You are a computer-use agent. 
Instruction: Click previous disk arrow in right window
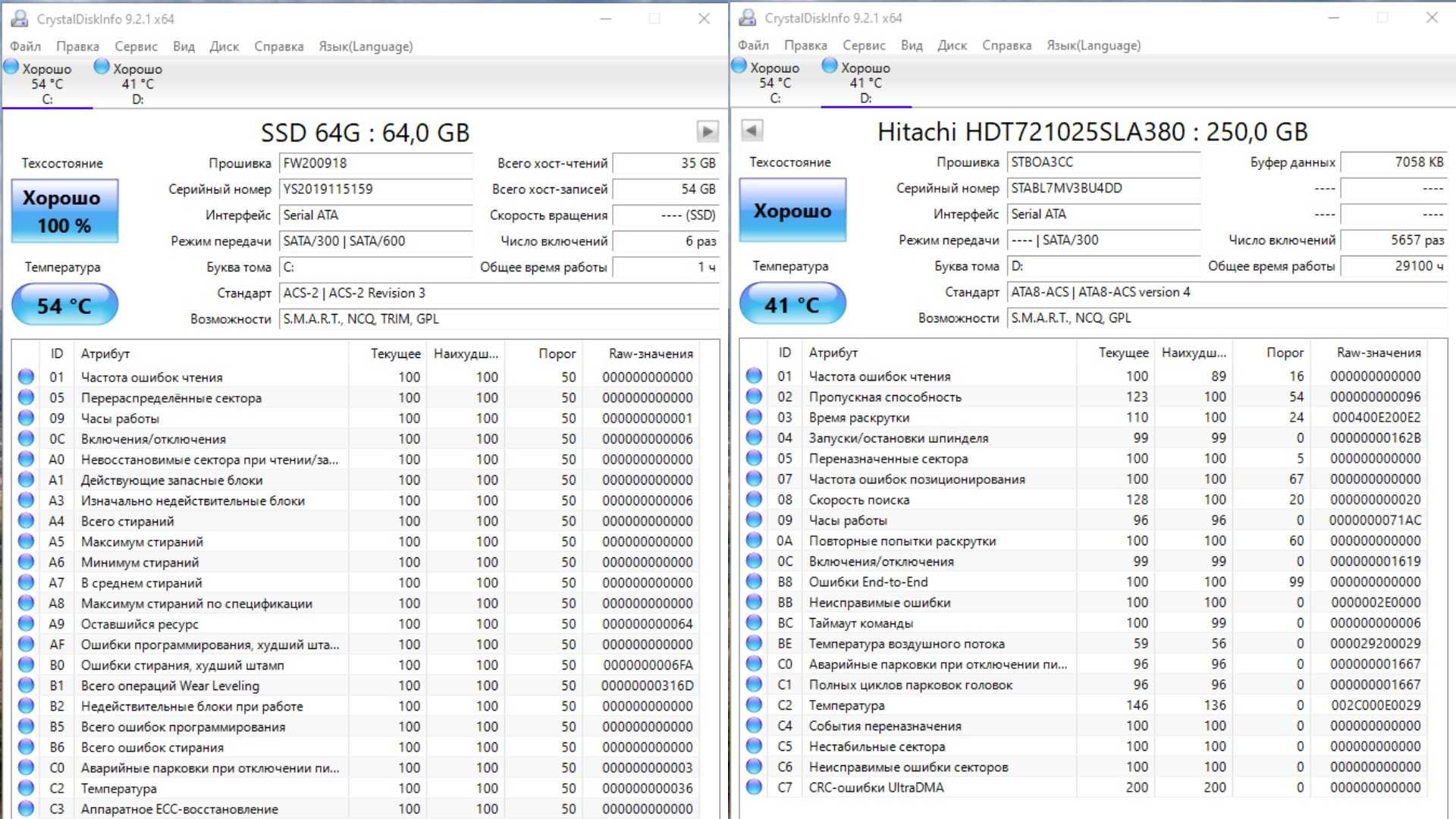752,130
